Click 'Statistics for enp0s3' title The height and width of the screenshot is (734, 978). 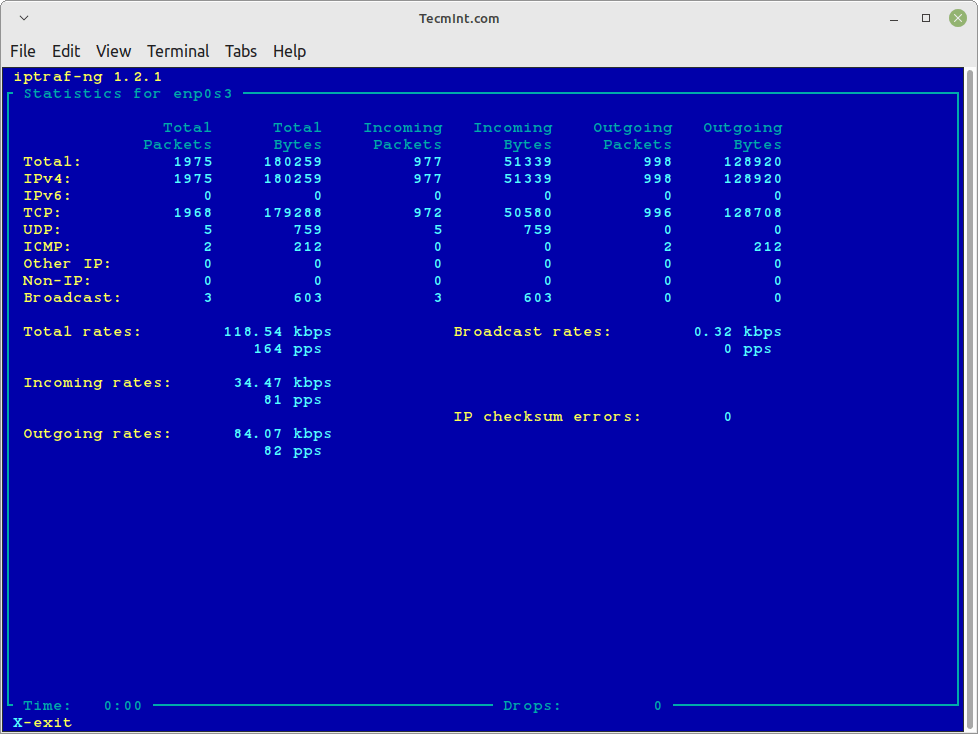[x=127, y=94]
